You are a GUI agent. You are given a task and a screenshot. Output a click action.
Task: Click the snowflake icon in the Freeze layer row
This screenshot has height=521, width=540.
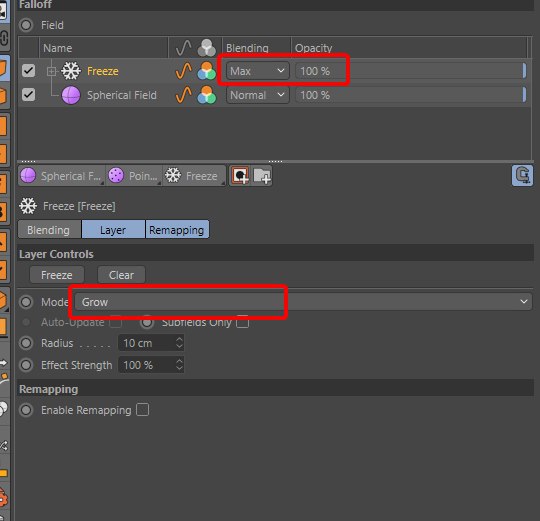(x=71, y=71)
